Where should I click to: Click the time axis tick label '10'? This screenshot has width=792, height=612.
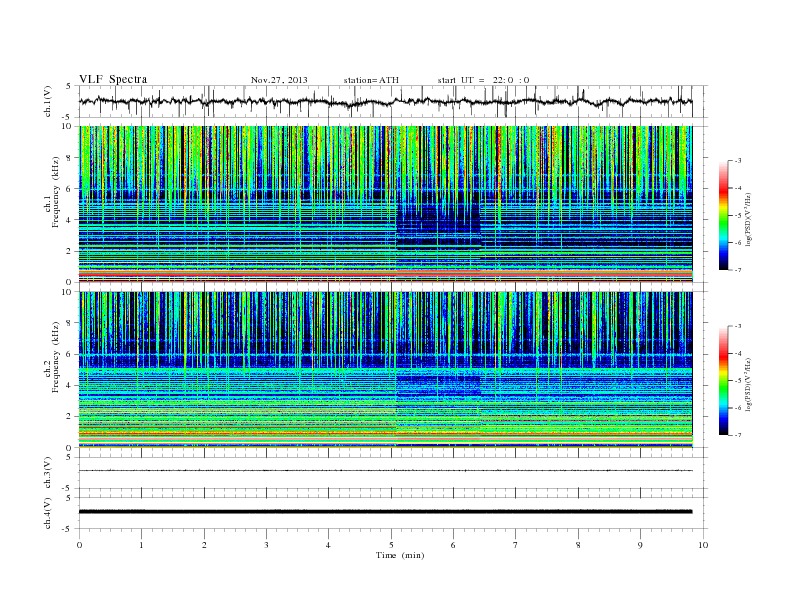(x=703, y=545)
